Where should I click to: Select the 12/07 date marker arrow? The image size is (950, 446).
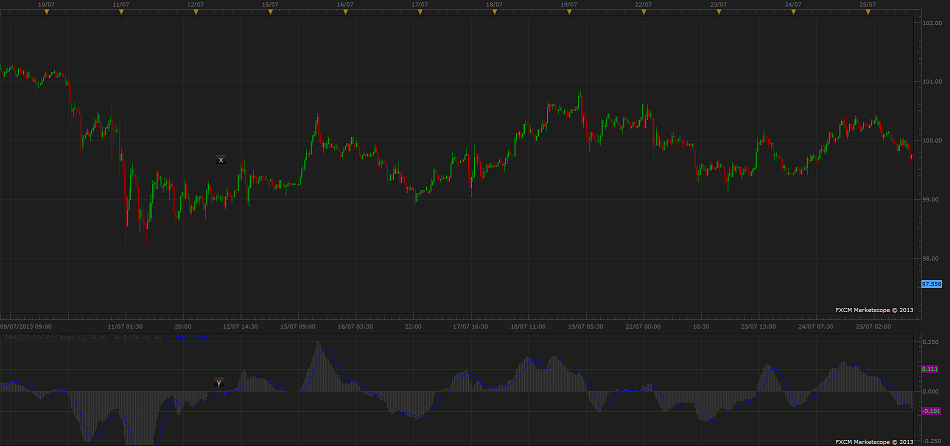(196, 13)
